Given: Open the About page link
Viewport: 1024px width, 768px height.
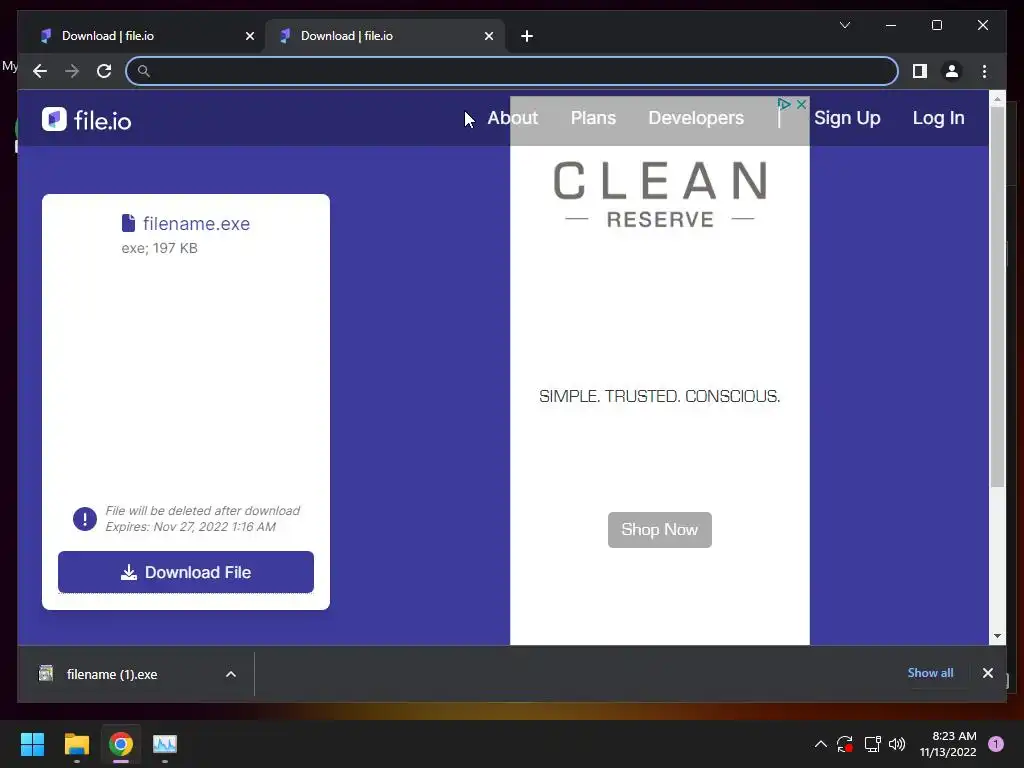Looking at the screenshot, I should [513, 118].
